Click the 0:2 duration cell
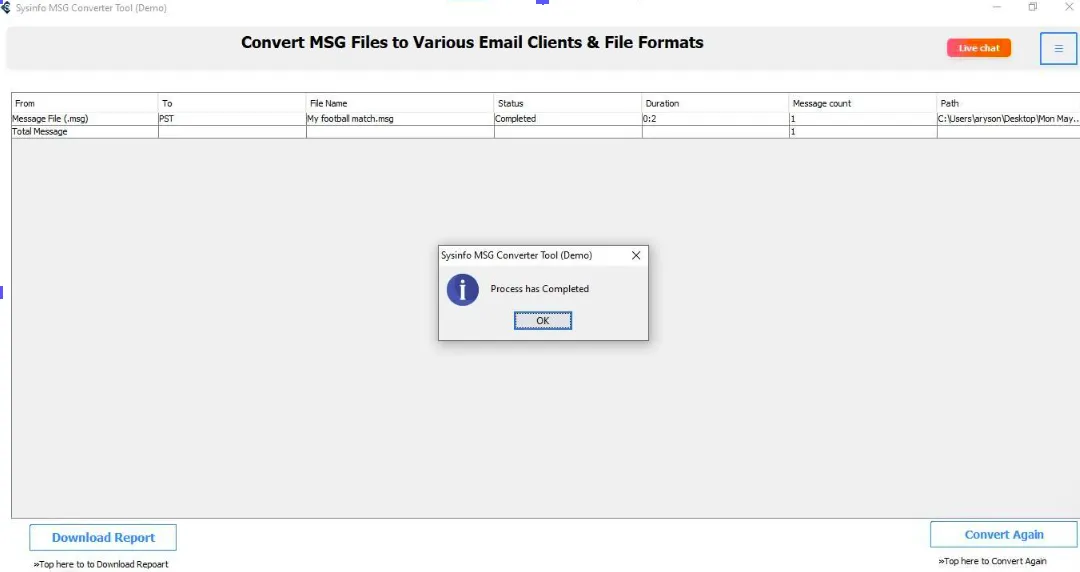The image size is (1080, 572). (x=716, y=119)
